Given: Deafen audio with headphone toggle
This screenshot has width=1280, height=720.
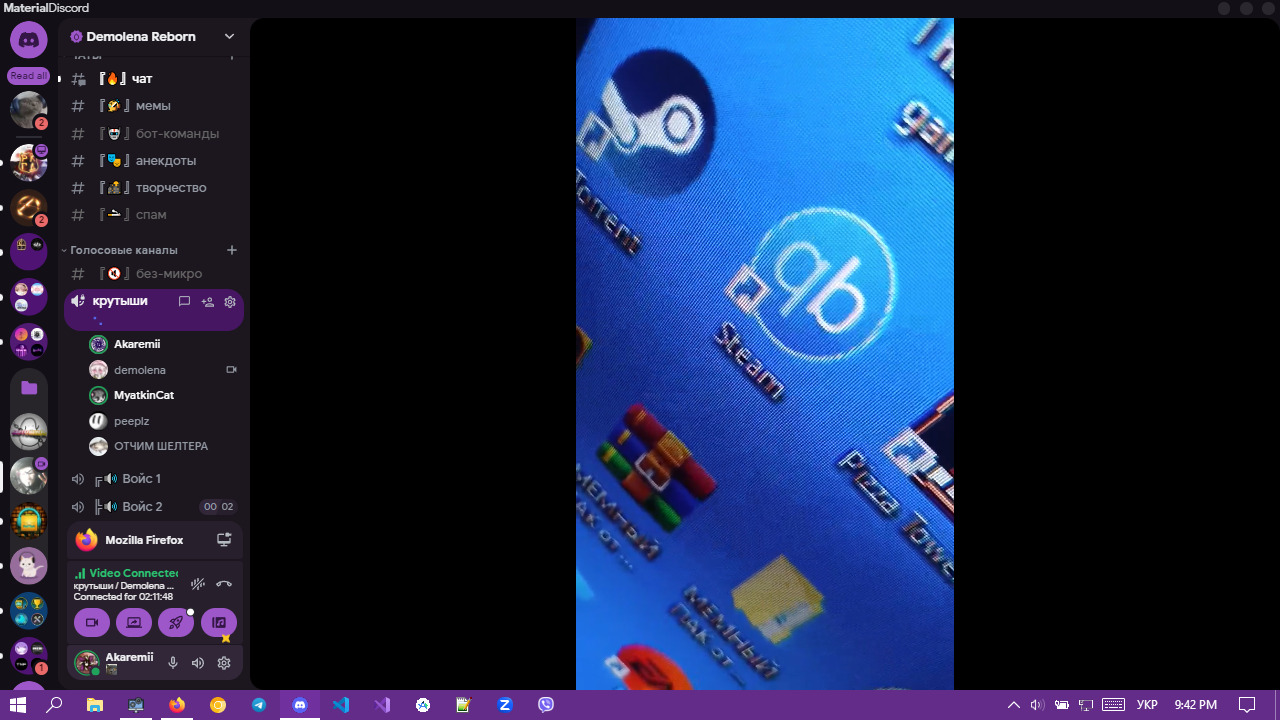Looking at the screenshot, I should pyautogui.click(x=198, y=663).
